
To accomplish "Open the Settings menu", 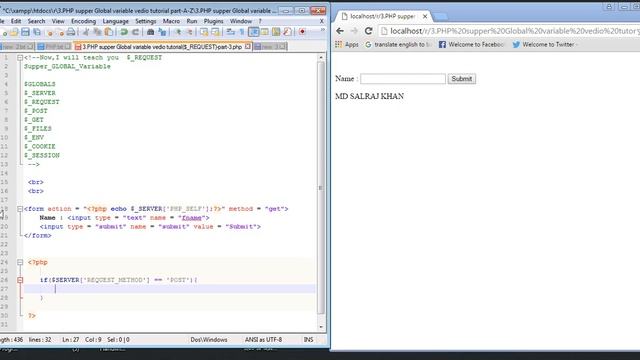I will click(145, 21).
